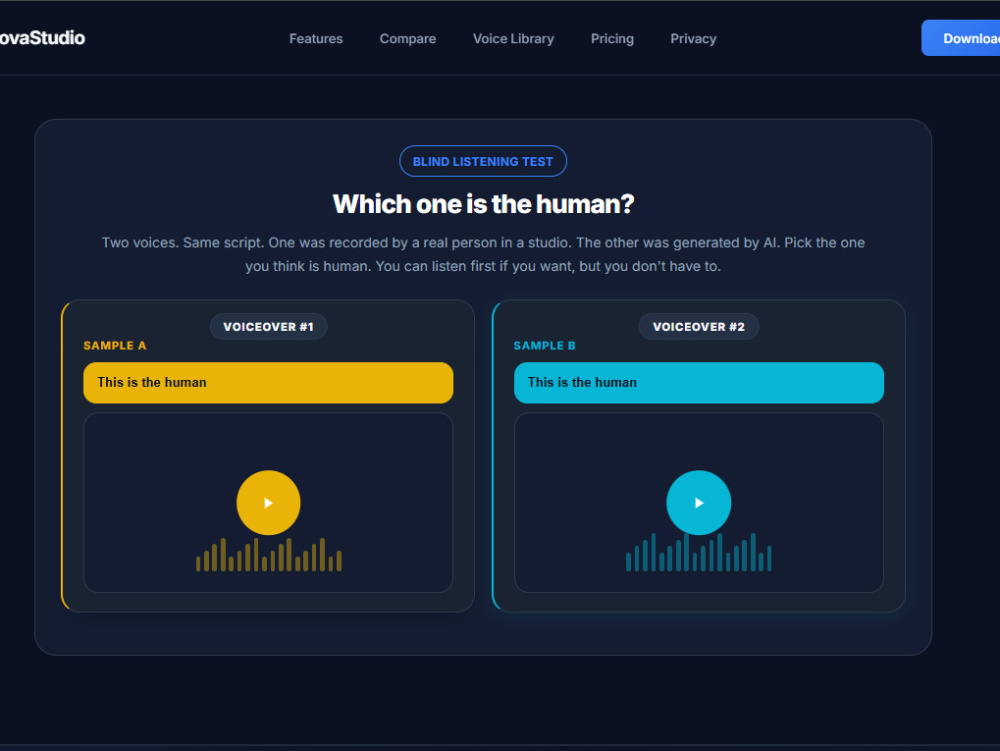
Task: Click the Download button
Action: (x=961, y=38)
